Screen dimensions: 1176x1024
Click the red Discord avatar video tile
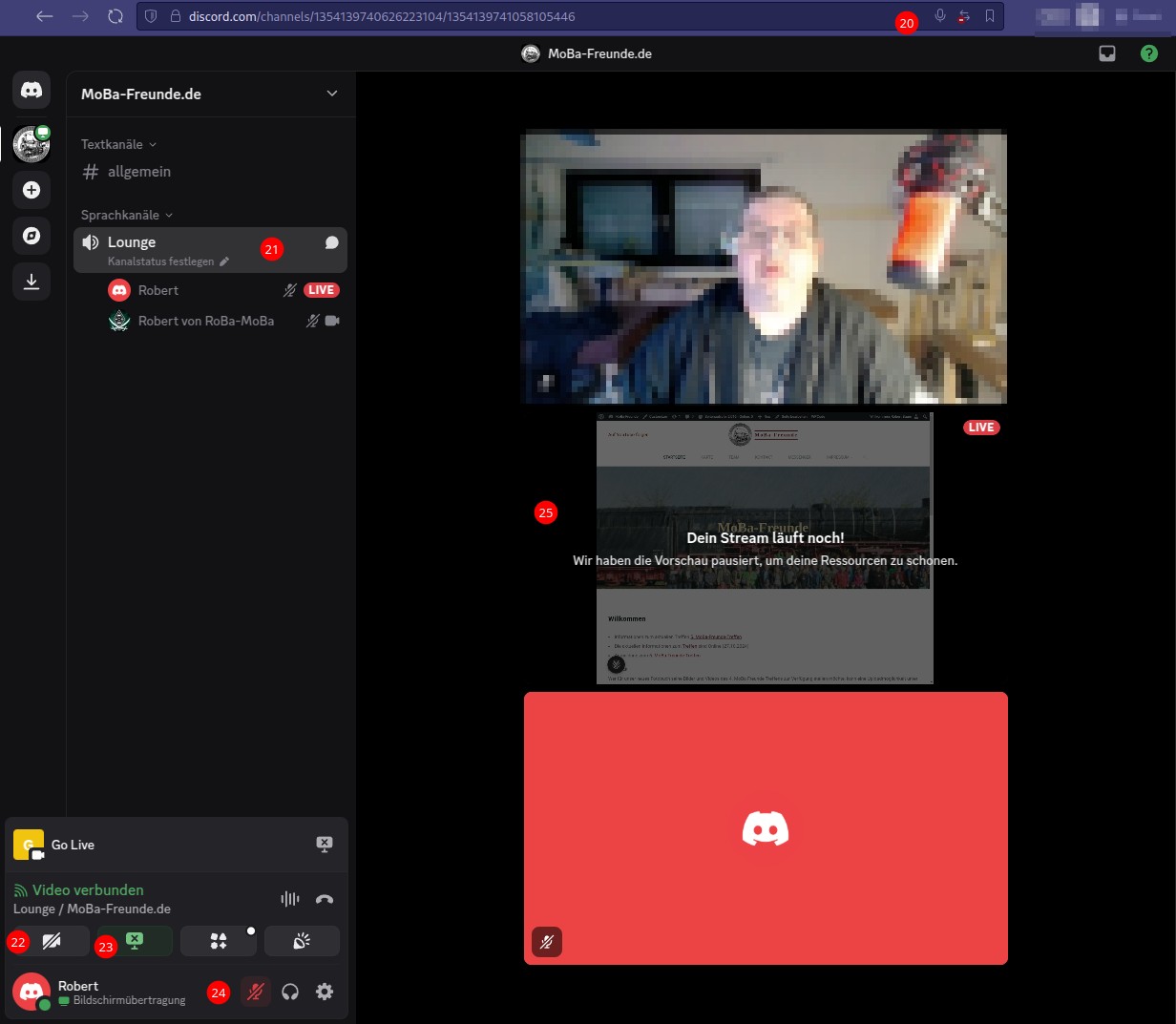(766, 828)
